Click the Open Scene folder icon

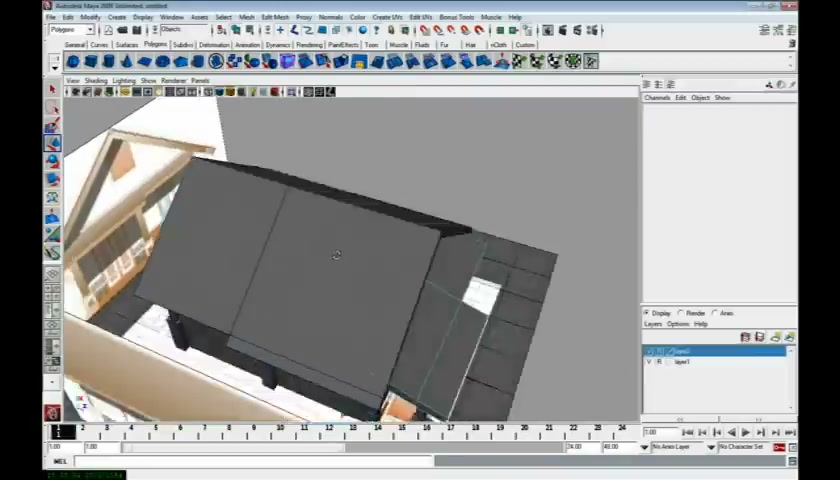pos(123,30)
